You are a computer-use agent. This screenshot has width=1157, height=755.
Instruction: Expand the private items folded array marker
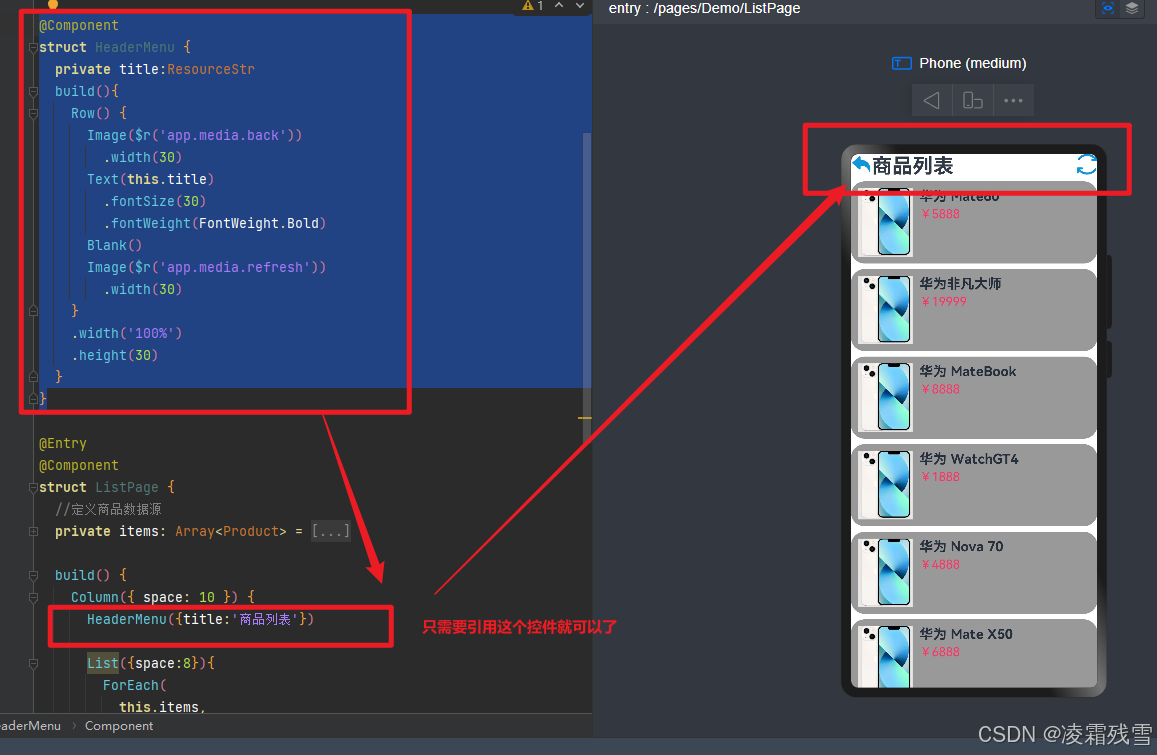(33, 531)
